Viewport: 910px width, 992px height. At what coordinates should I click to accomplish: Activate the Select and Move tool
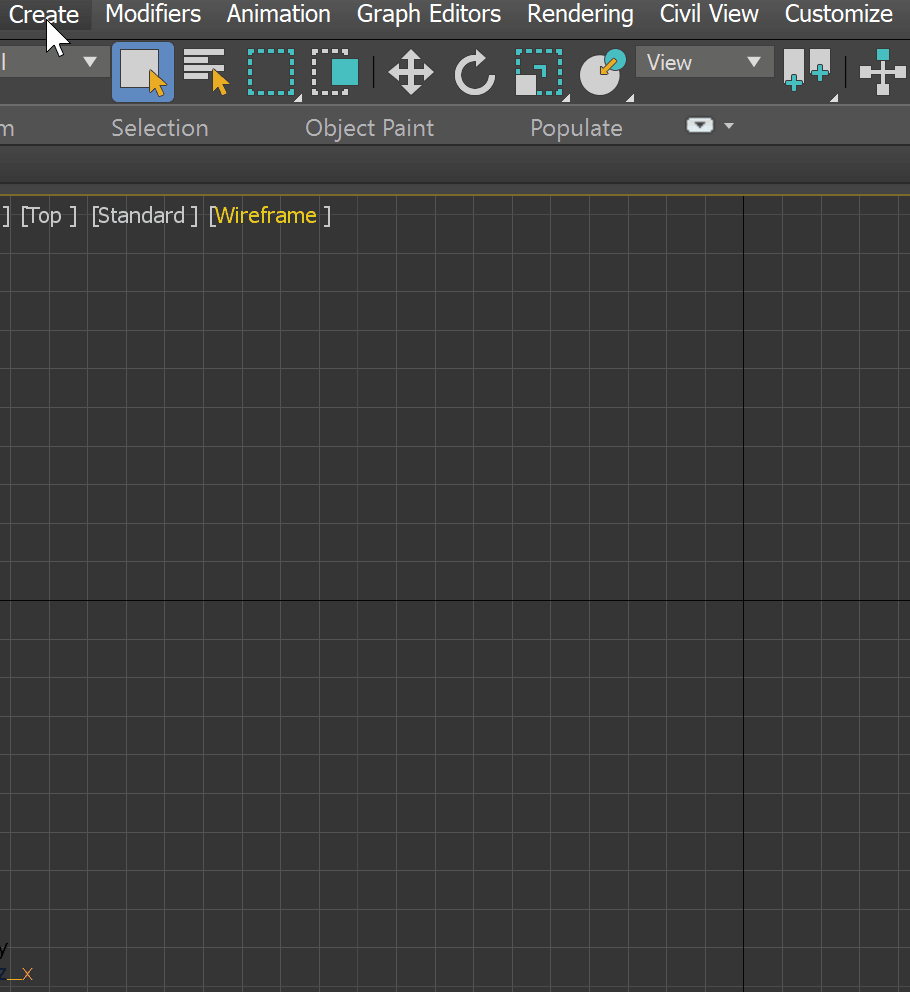coord(410,71)
